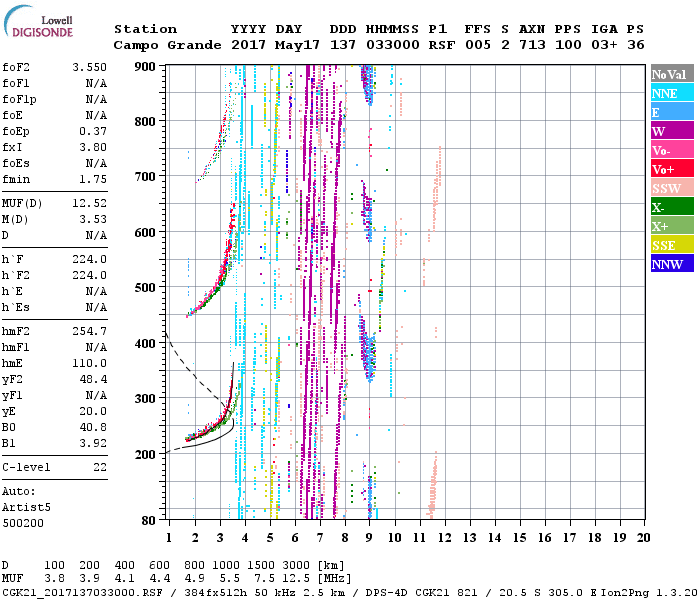Click the Campo Grande station name

point(167,45)
